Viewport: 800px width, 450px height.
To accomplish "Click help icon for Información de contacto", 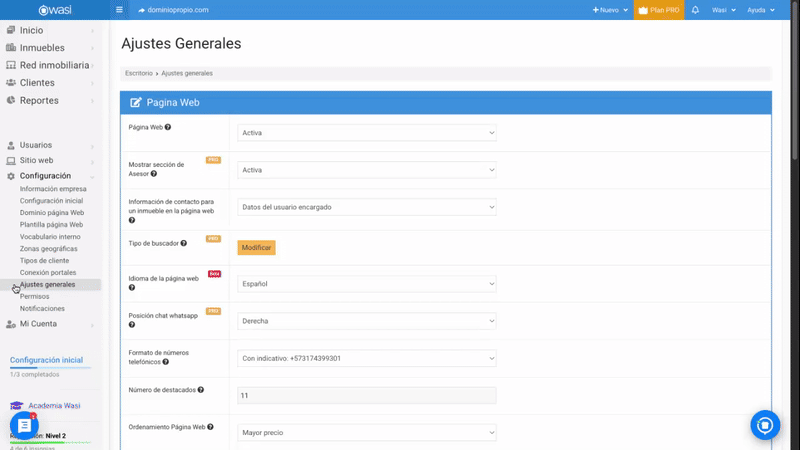I will (132, 220).
